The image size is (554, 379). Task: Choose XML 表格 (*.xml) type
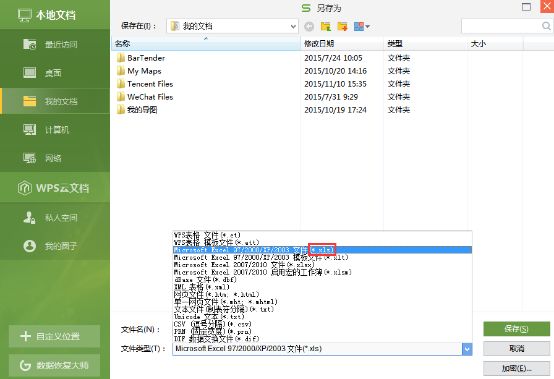(322, 287)
